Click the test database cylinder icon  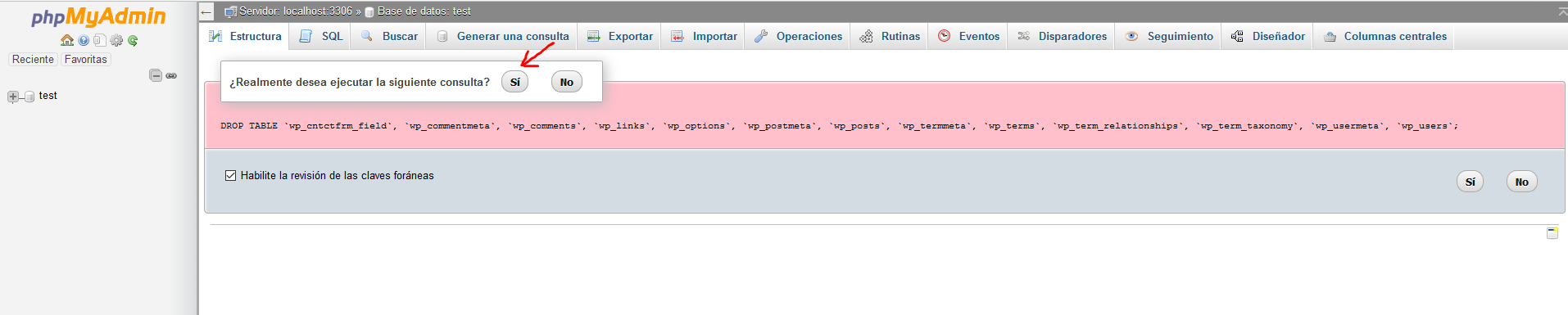tap(29, 97)
